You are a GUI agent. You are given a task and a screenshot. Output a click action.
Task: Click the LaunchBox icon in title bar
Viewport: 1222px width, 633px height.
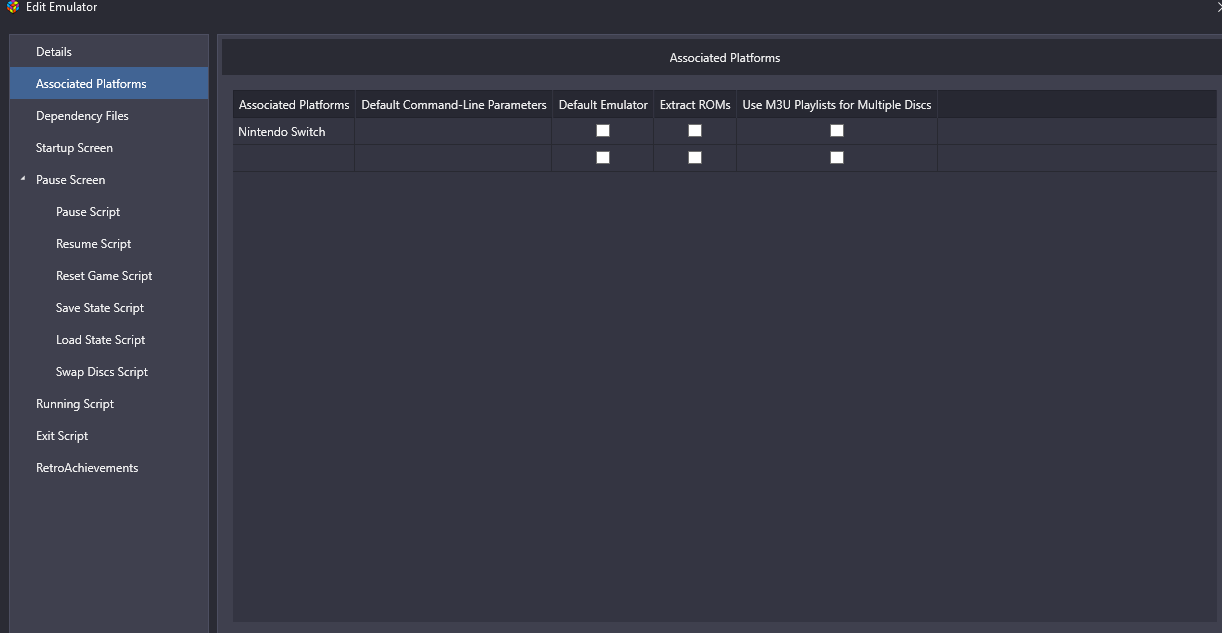coord(13,7)
